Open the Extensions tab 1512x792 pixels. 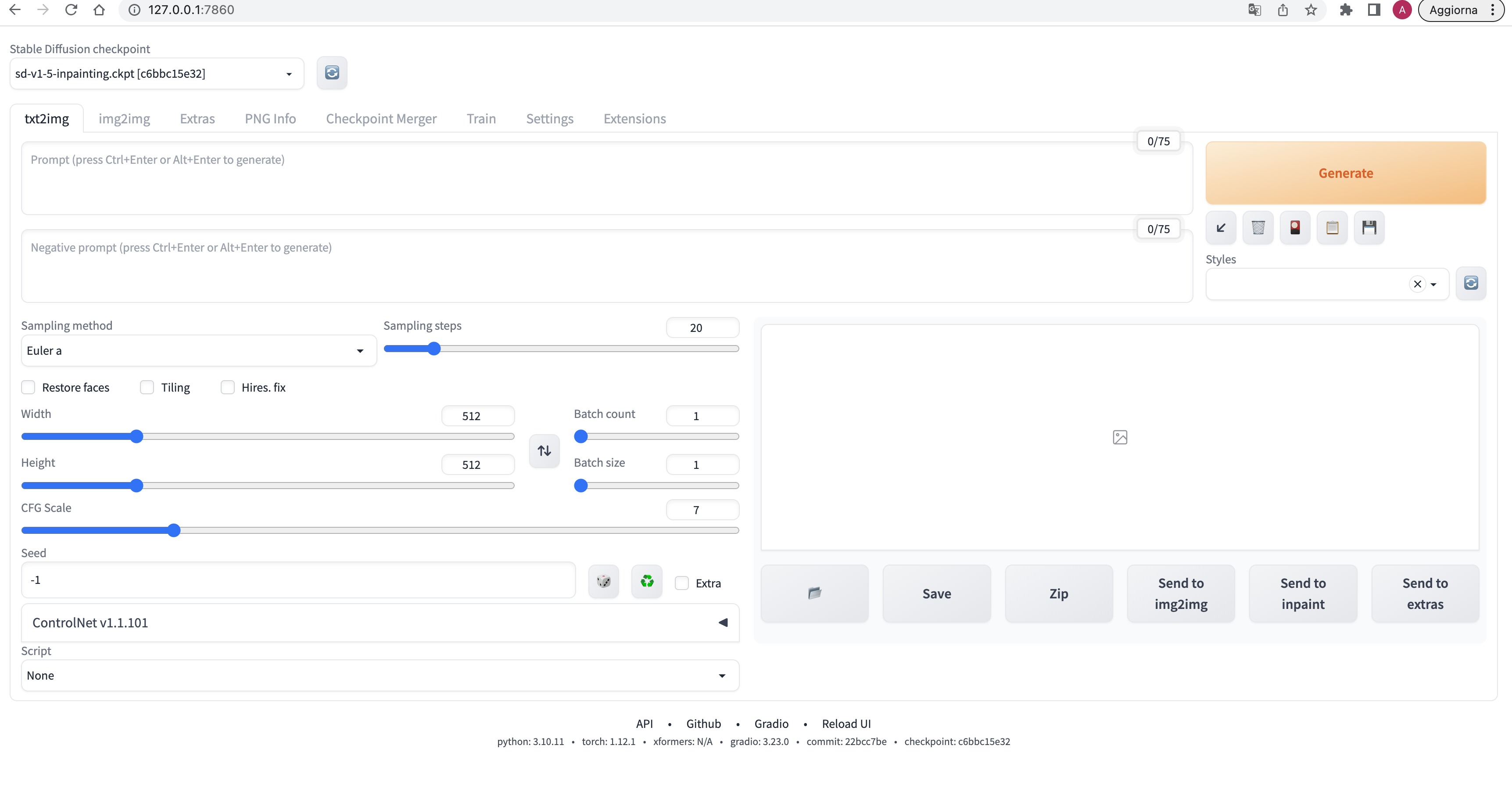[x=634, y=119]
